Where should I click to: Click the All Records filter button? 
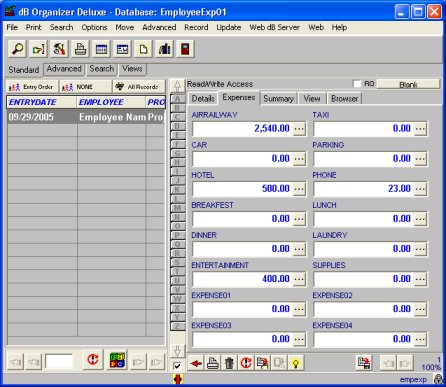click(139, 87)
